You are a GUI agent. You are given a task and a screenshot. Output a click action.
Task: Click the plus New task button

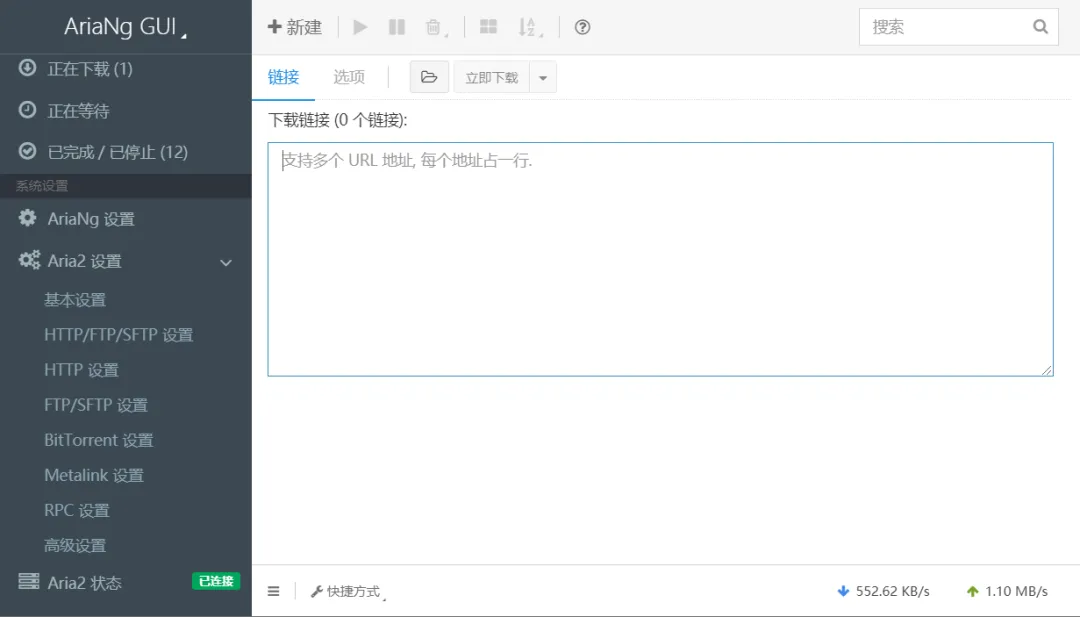(295, 27)
